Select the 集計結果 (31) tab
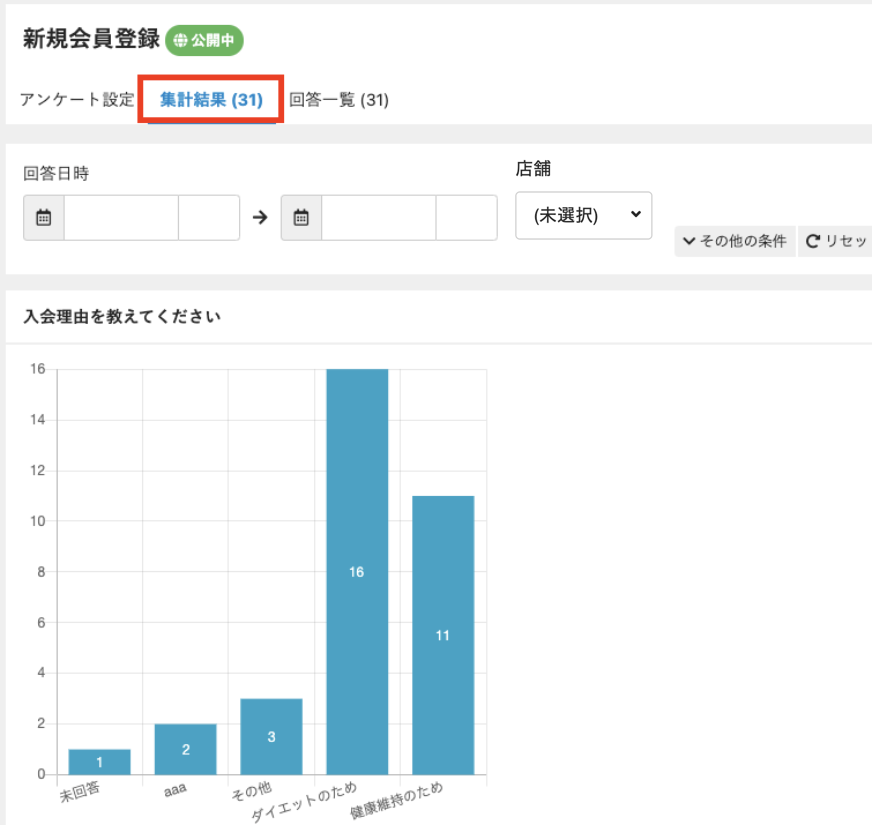The image size is (872, 832). 211,100
